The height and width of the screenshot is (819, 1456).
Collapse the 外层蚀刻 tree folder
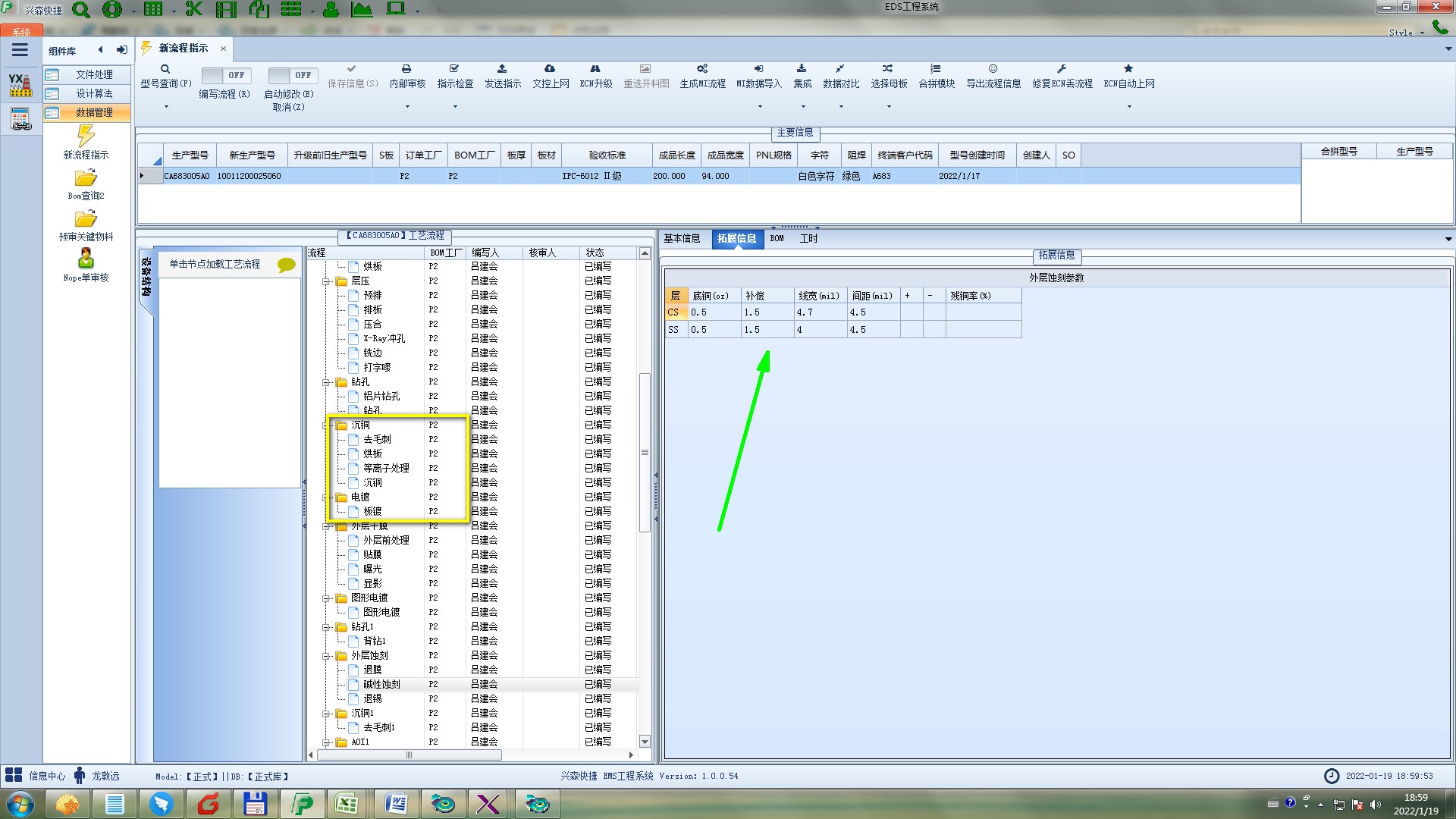pos(326,656)
